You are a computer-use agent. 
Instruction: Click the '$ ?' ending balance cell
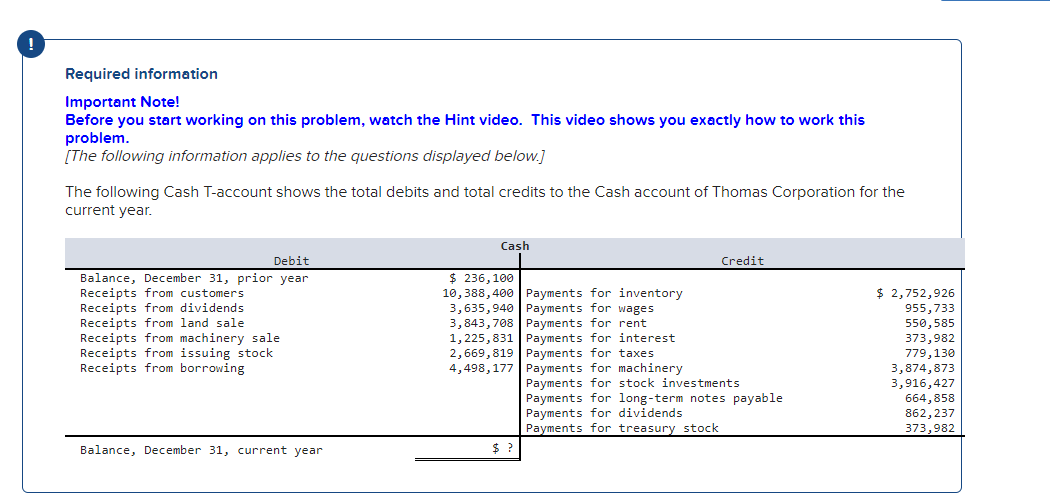click(x=503, y=449)
